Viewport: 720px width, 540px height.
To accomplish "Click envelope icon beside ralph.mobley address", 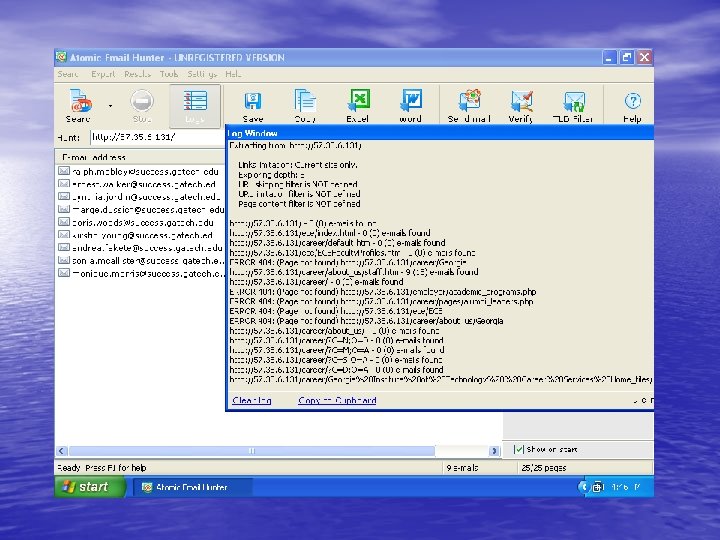I will tap(64, 171).
